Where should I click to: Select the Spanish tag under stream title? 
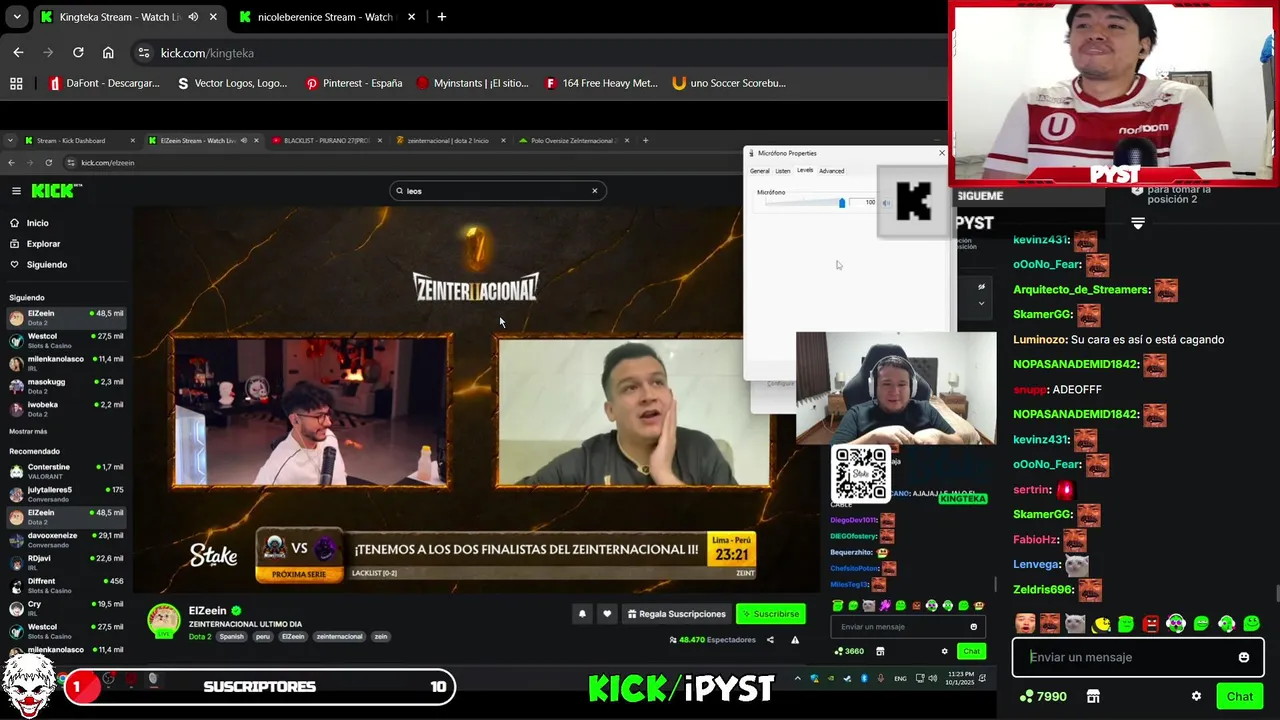(x=231, y=637)
